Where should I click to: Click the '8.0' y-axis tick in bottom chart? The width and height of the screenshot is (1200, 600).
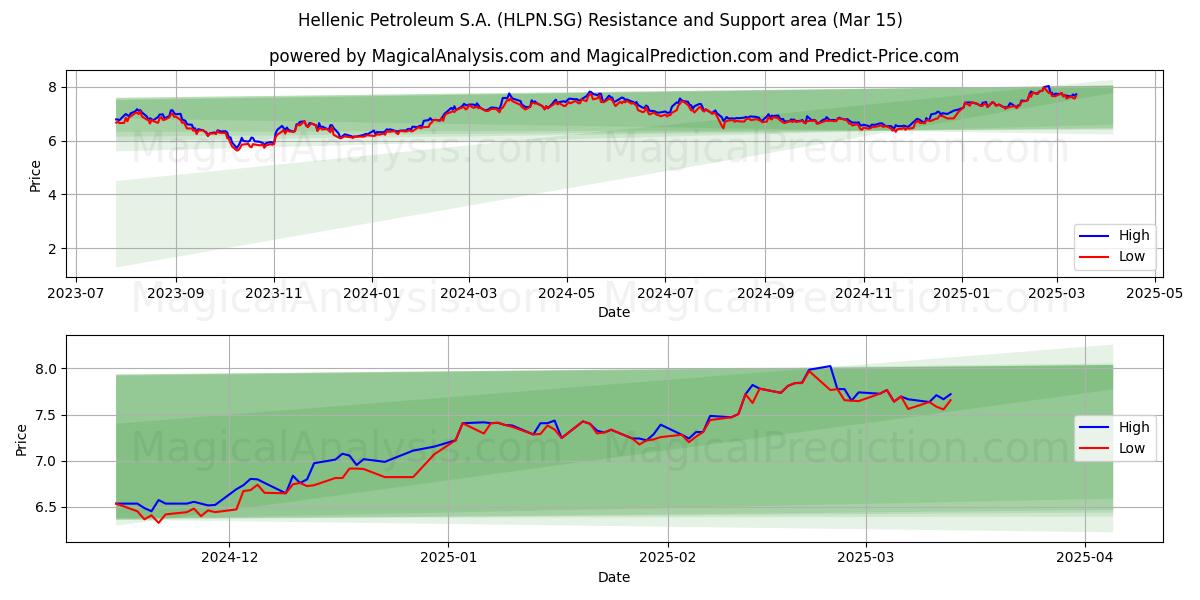click(x=48, y=369)
